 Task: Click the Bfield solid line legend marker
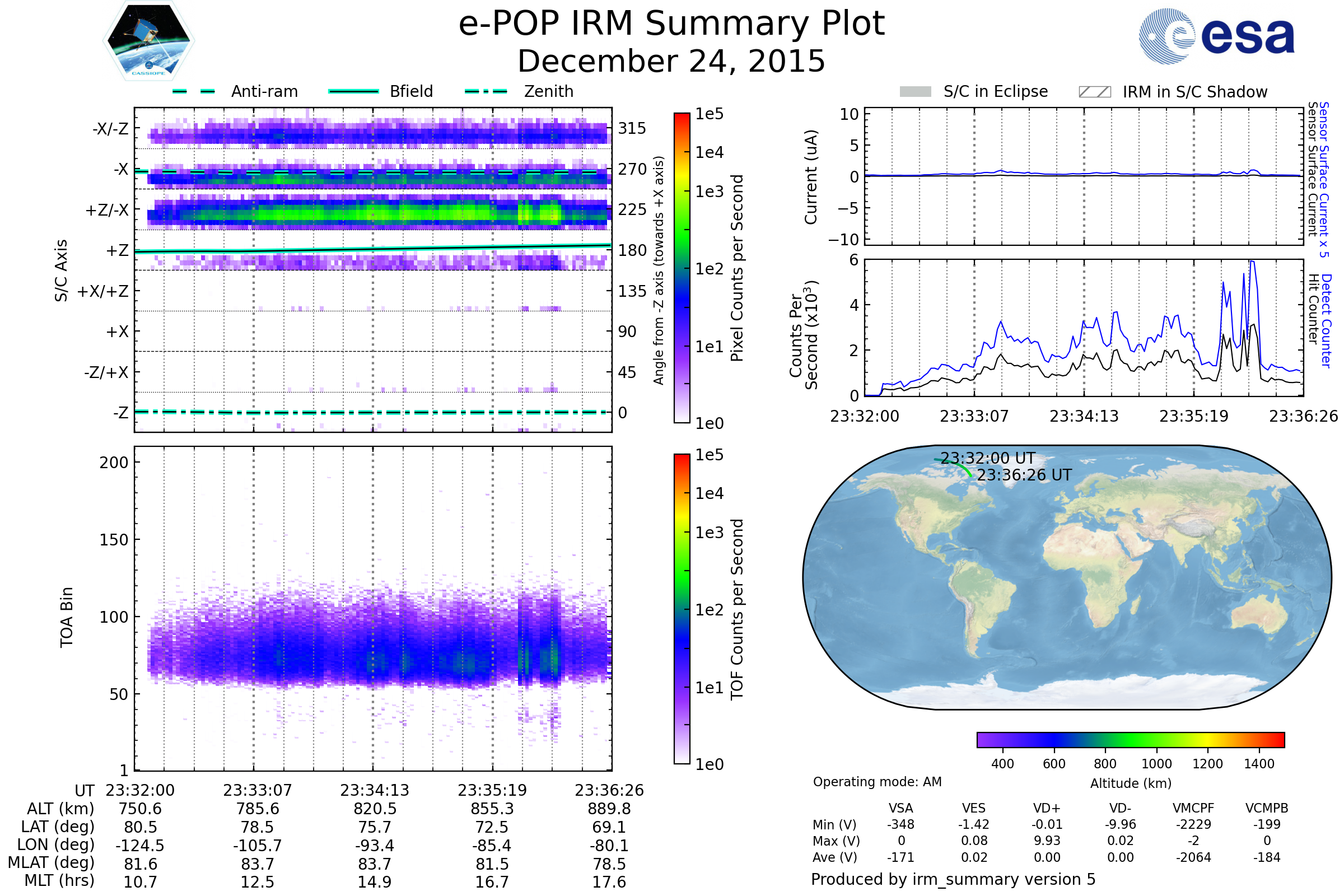point(353,91)
